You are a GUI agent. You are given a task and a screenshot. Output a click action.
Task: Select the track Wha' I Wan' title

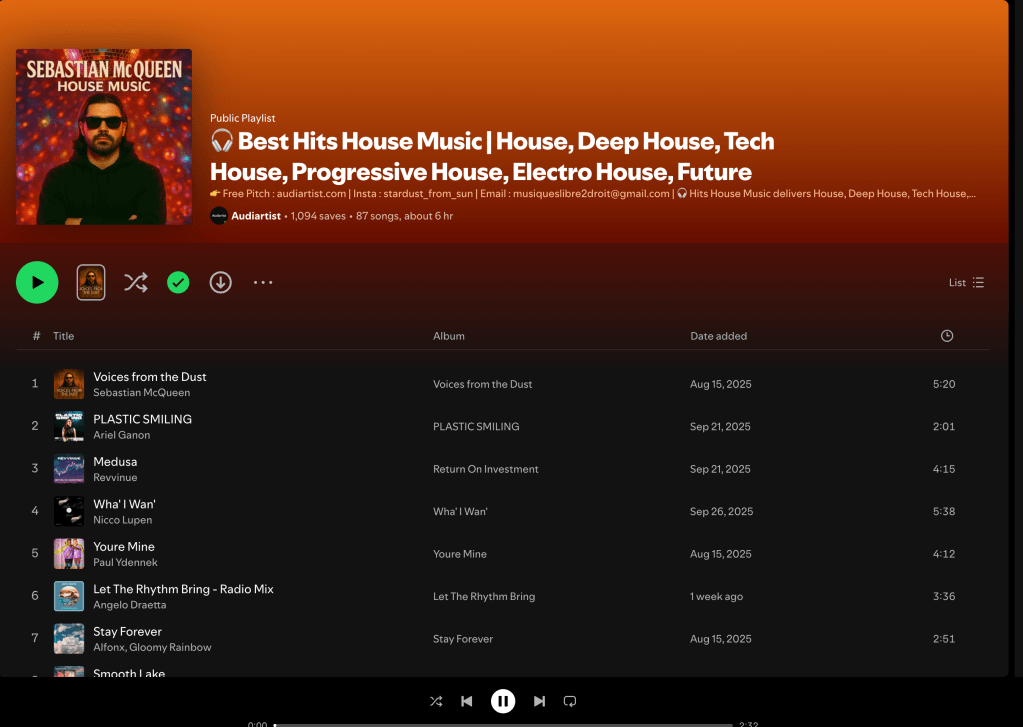(x=124, y=504)
